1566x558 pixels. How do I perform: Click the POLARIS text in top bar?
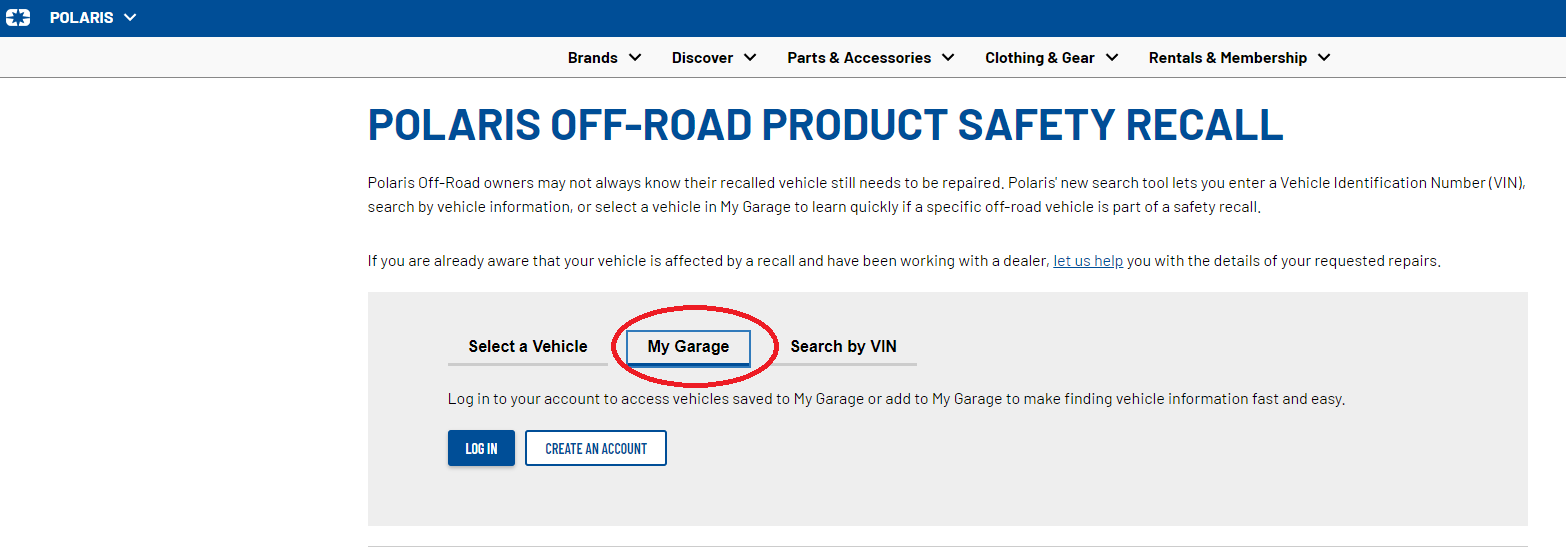(x=82, y=18)
